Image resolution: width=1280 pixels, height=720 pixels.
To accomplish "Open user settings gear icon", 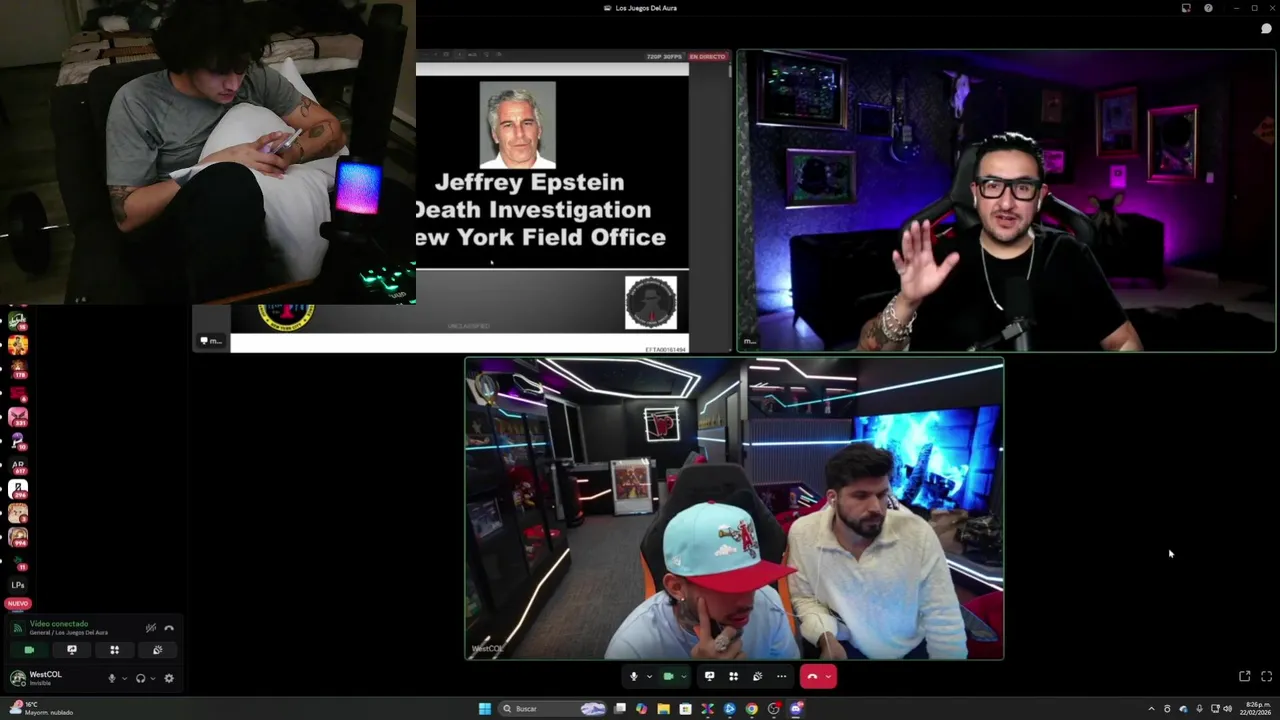I will click(x=168, y=678).
